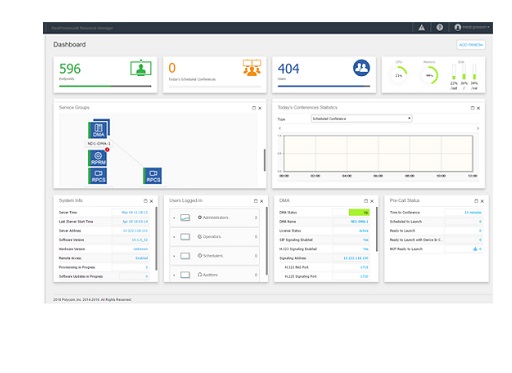
Task: Open the user account menu arrow
Action: click(488, 27)
